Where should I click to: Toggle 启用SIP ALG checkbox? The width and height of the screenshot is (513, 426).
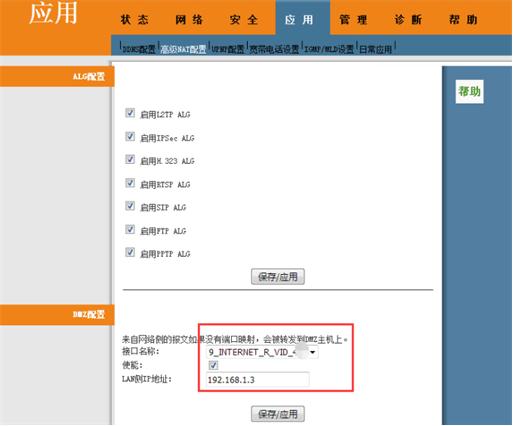130,206
